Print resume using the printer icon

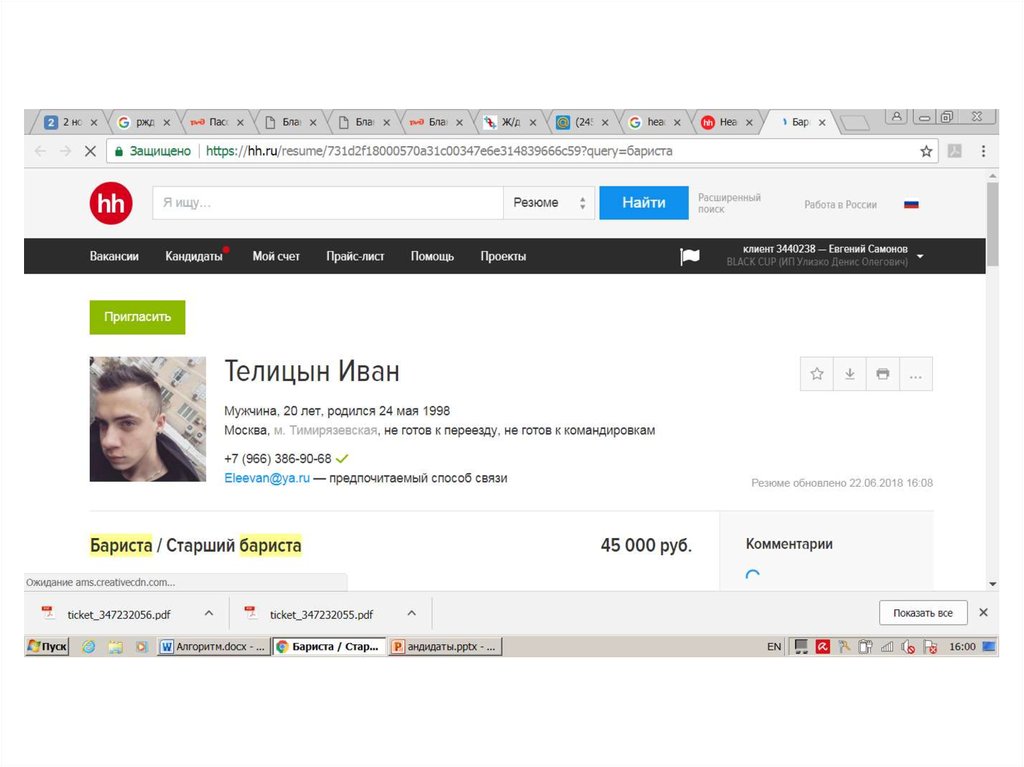tap(882, 374)
